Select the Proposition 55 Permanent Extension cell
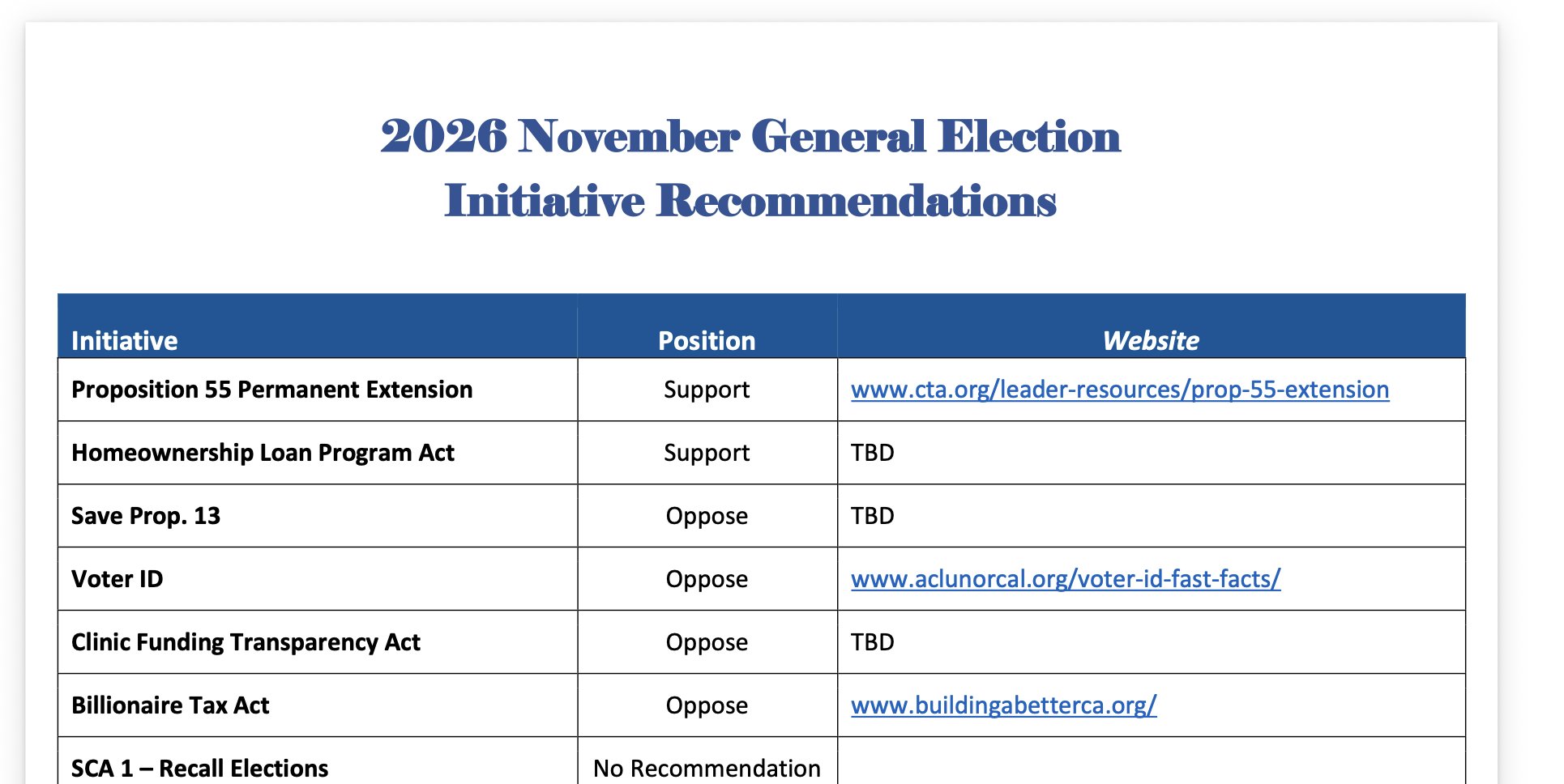1564x784 pixels. point(318,390)
